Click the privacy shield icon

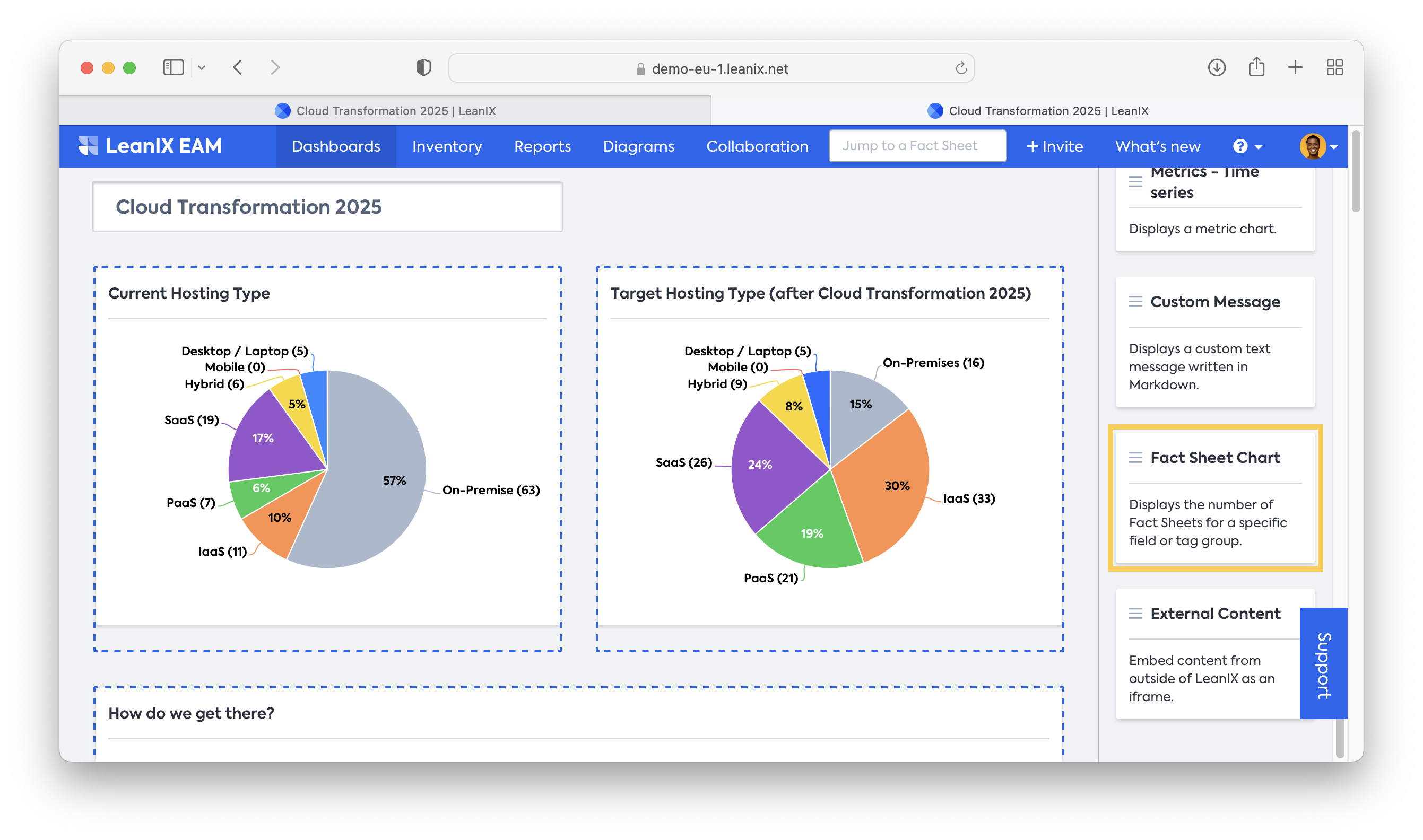pos(423,68)
